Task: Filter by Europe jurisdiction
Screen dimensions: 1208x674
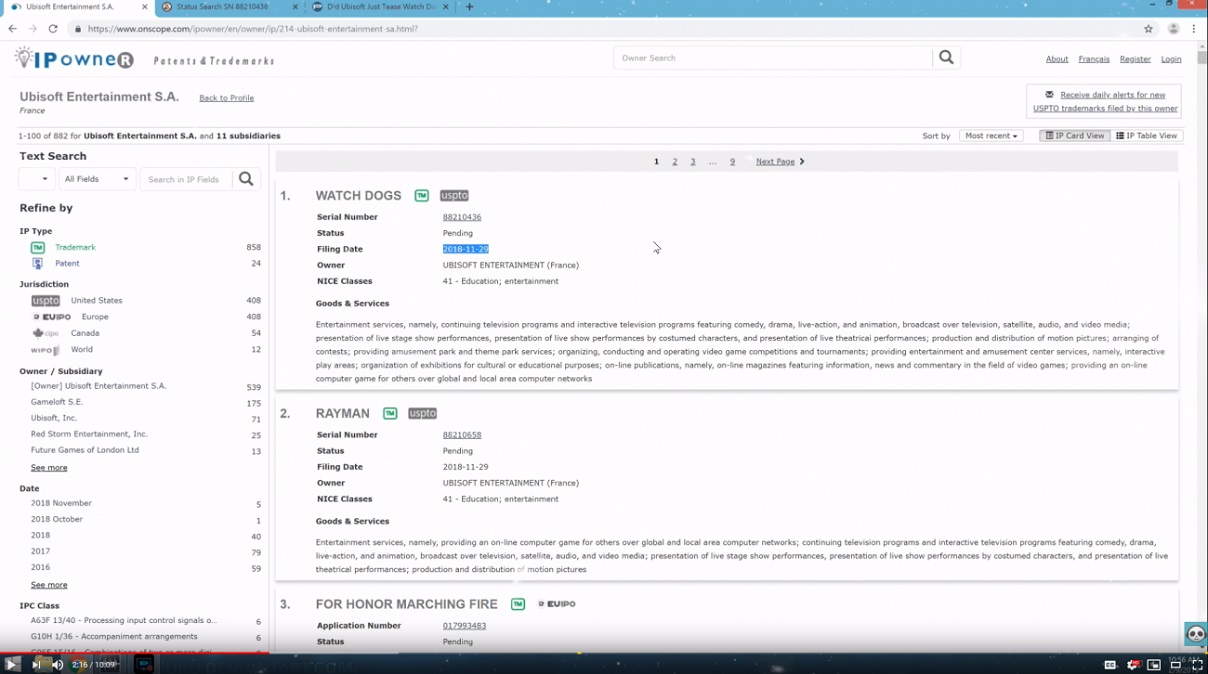Action: pyautogui.click(x=95, y=317)
